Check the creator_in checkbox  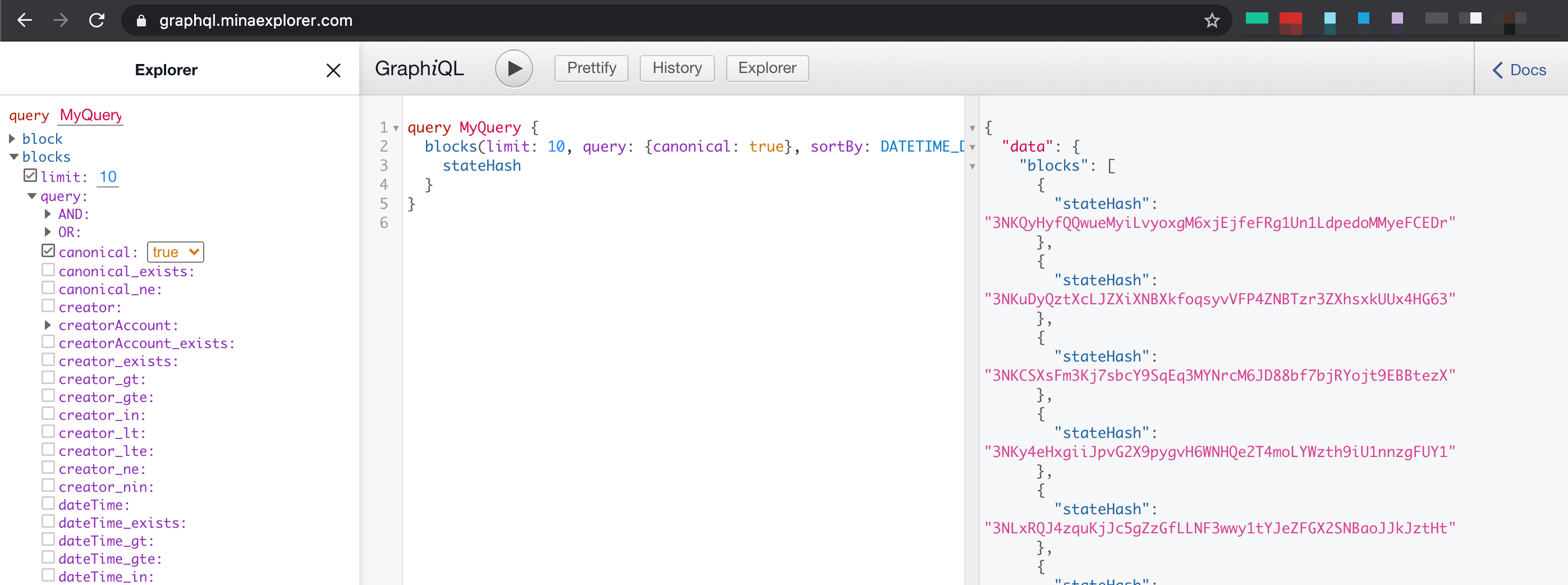pyautogui.click(x=49, y=413)
